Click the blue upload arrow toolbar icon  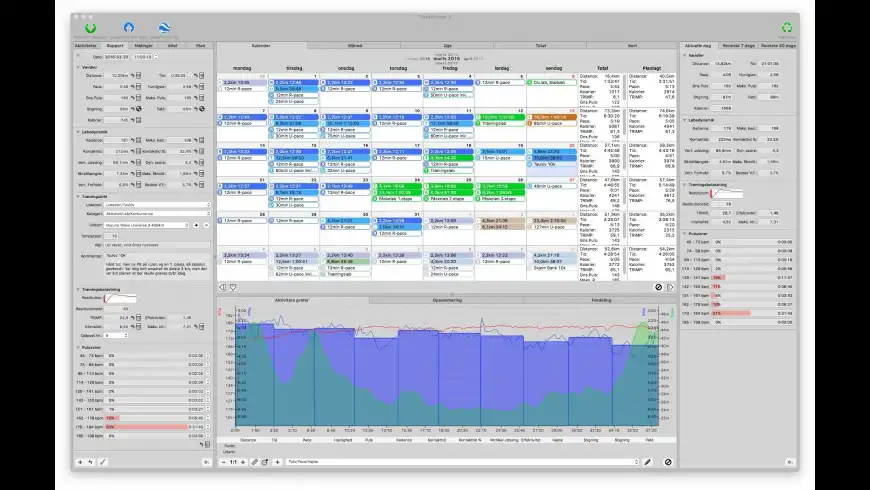coord(129,27)
